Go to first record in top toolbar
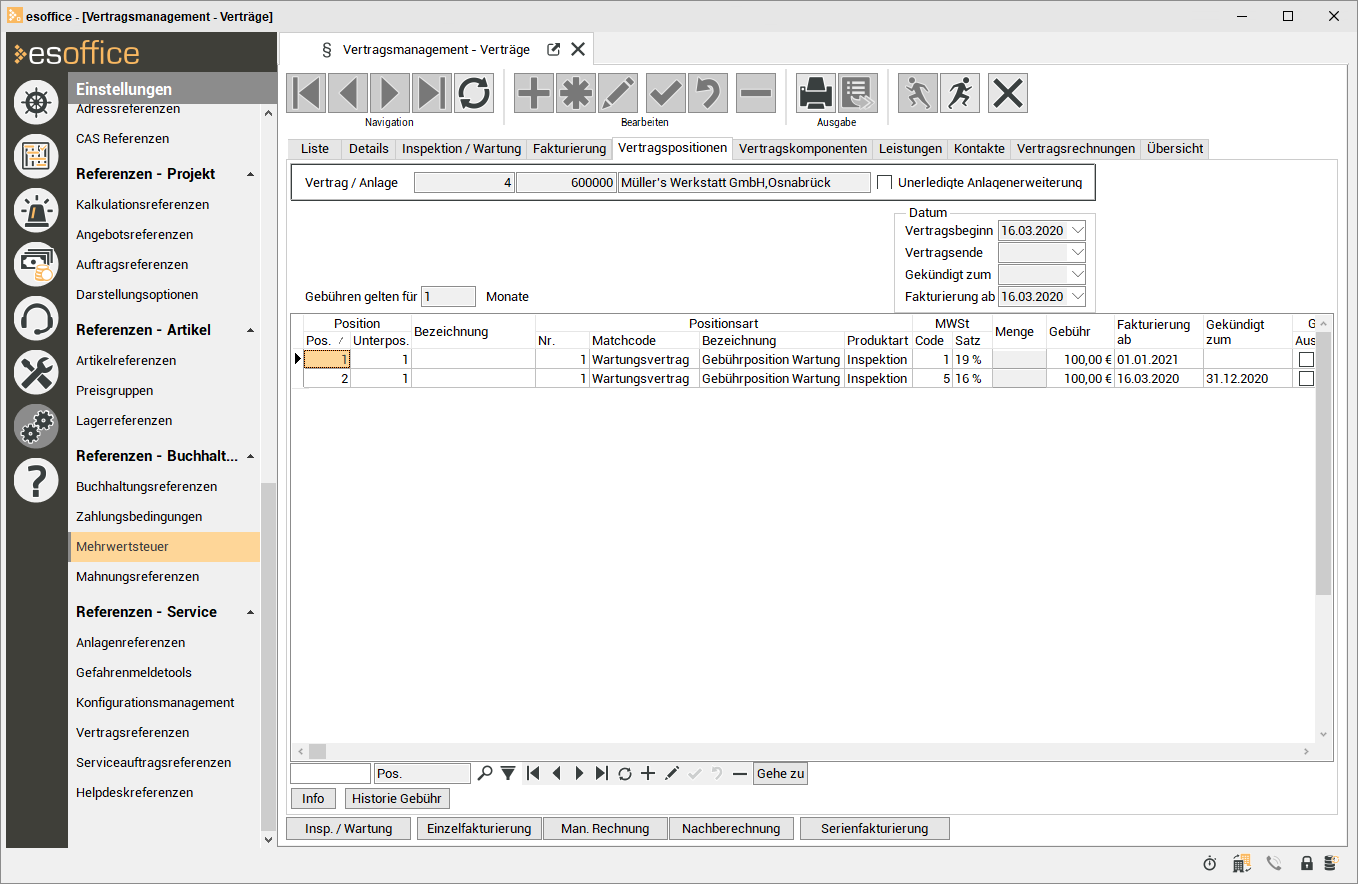 click(307, 93)
